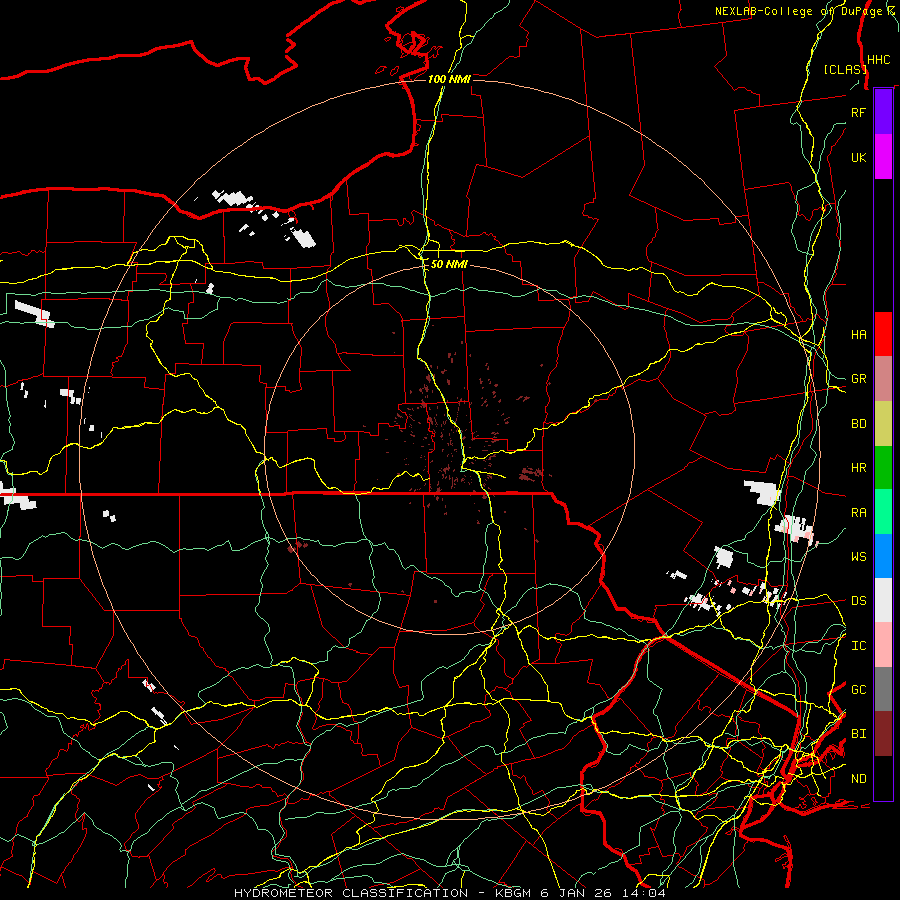This screenshot has width=900, height=900.
Task: Click the DS white legend swatch
Action: coord(883,600)
